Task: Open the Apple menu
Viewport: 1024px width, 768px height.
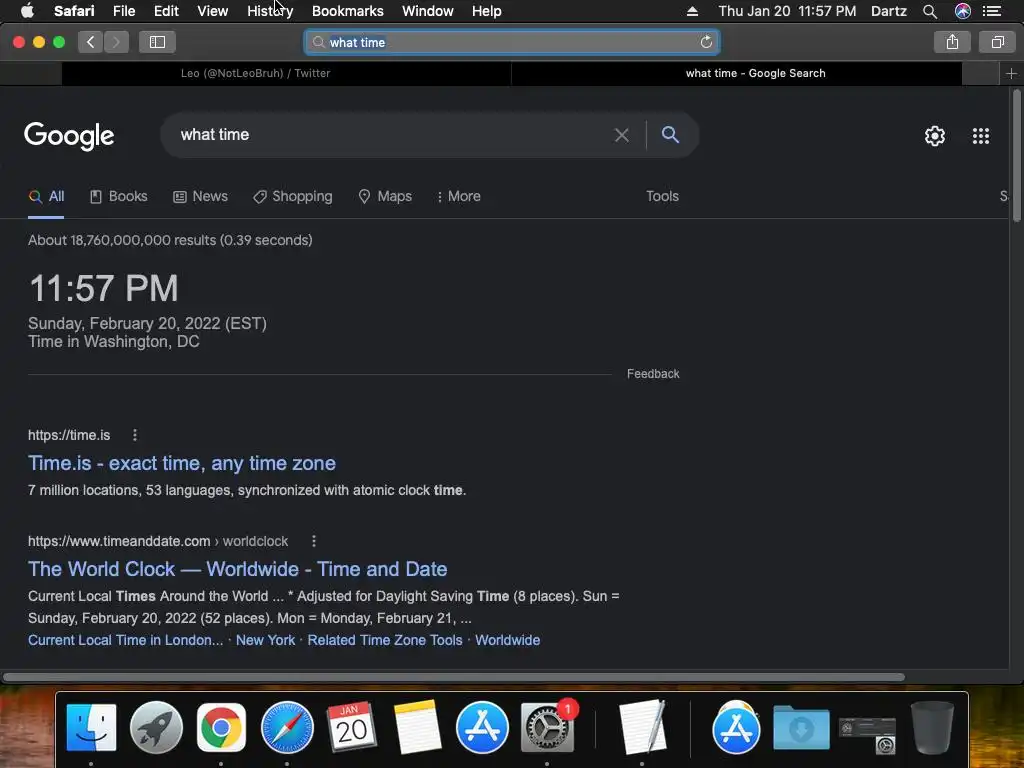Action: 27,11
